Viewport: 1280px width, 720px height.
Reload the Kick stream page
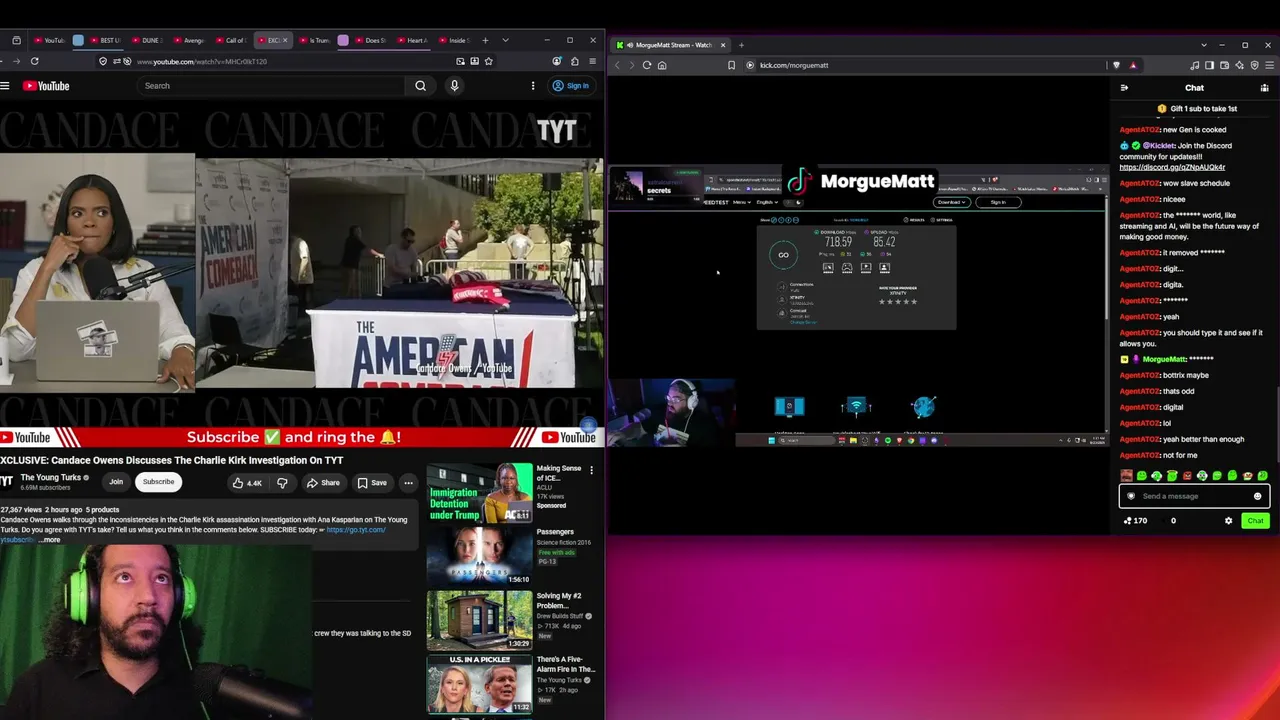point(647,65)
